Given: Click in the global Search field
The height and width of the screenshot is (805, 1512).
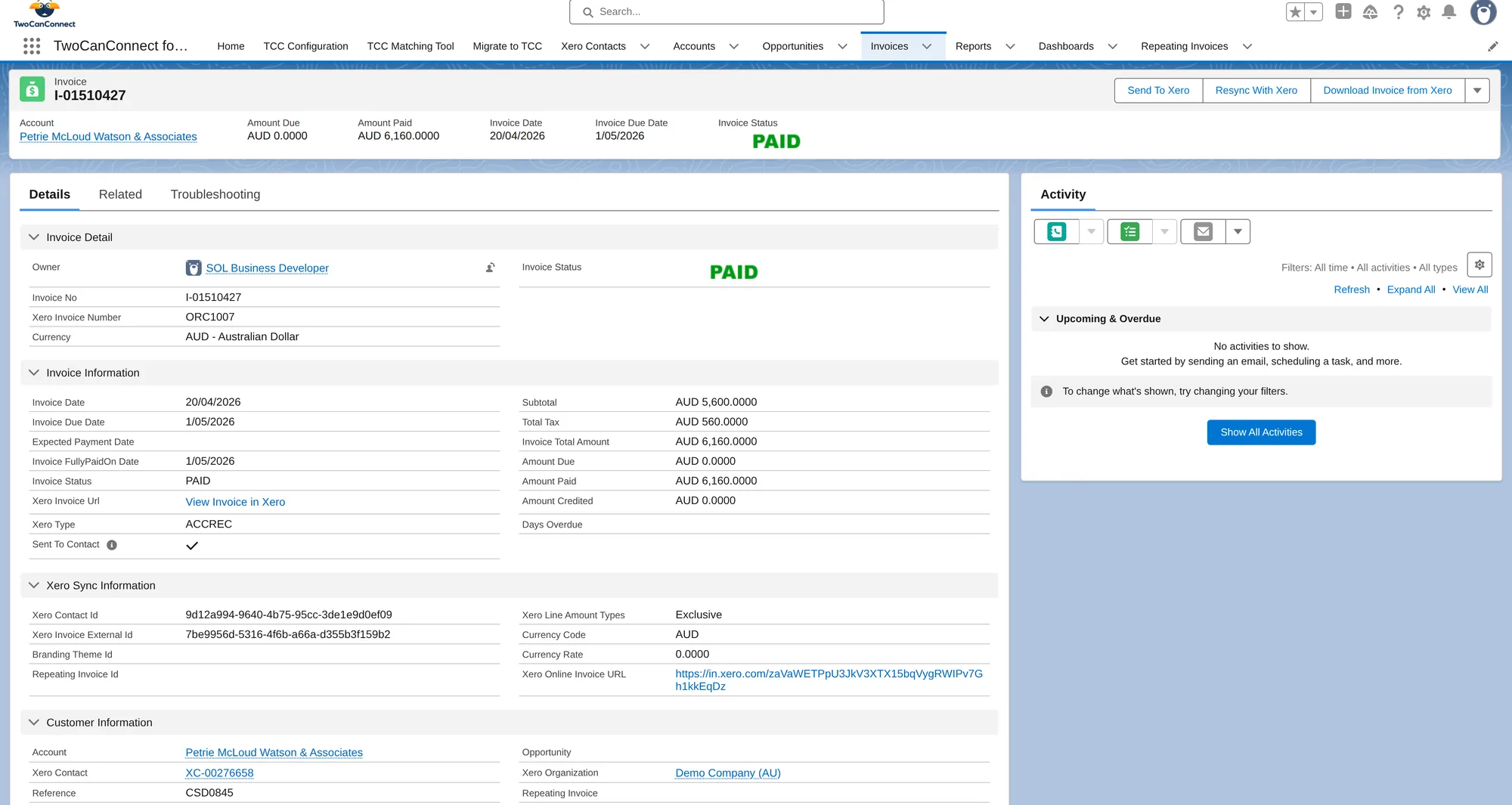Looking at the screenshot, I should click(727, 12).
